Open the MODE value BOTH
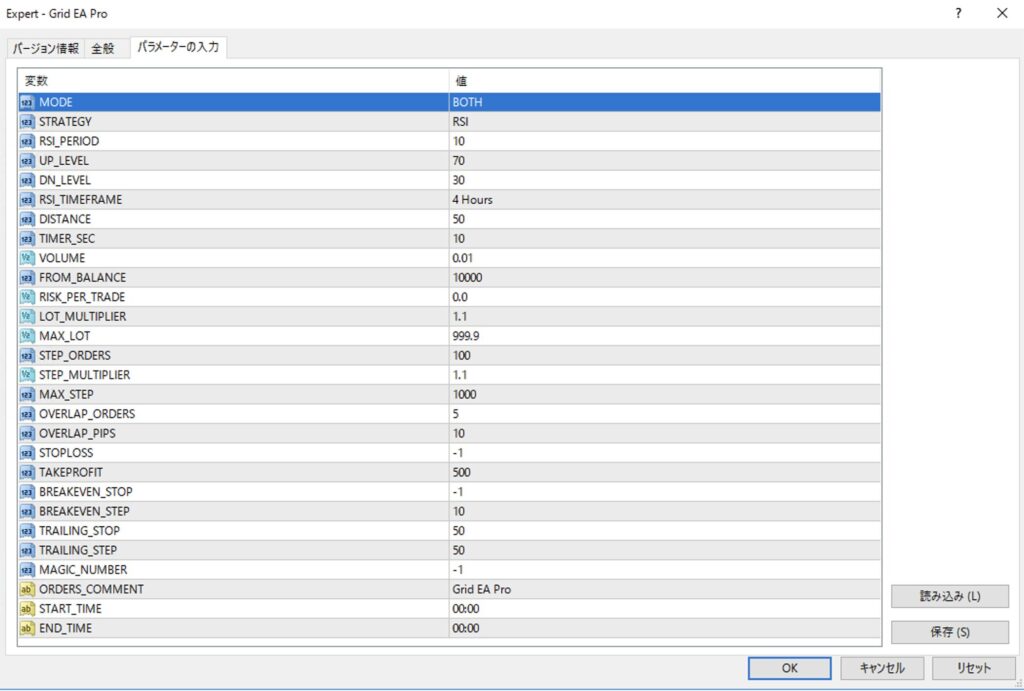Viewport: 1024px width, 691px height. [x=665, y=103]
